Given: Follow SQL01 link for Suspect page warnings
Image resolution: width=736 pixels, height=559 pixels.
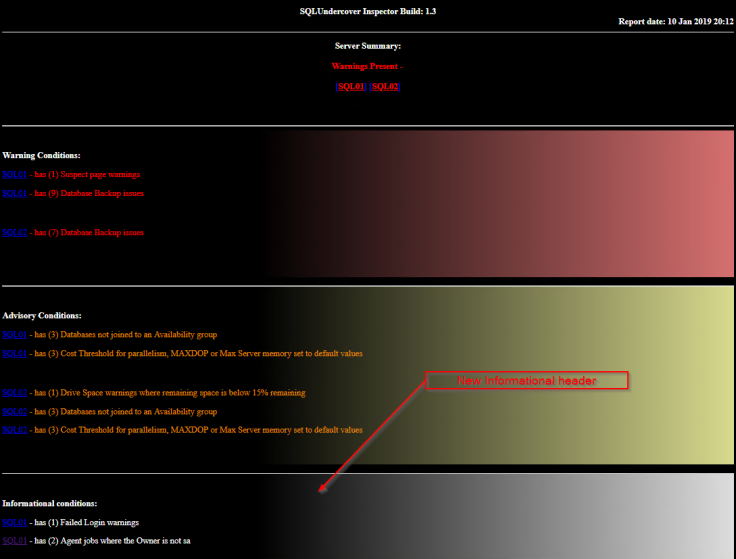Looking at the screenshot, I should [x=15, y=175].
